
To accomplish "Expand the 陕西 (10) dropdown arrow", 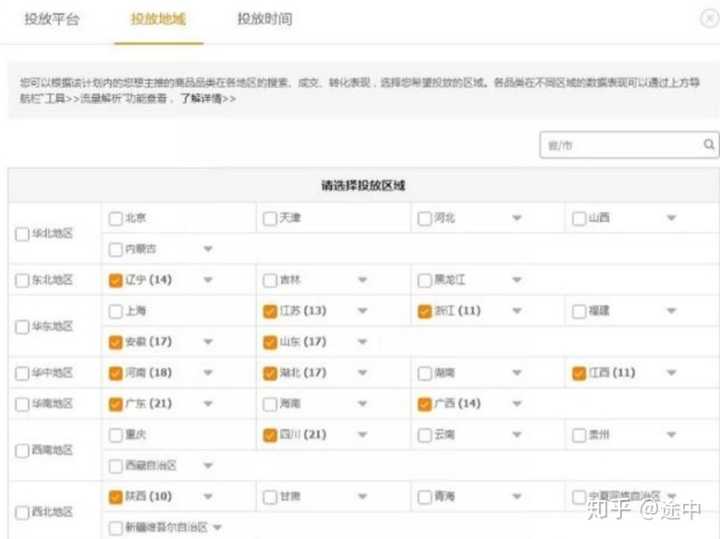I will click(208, 497).
